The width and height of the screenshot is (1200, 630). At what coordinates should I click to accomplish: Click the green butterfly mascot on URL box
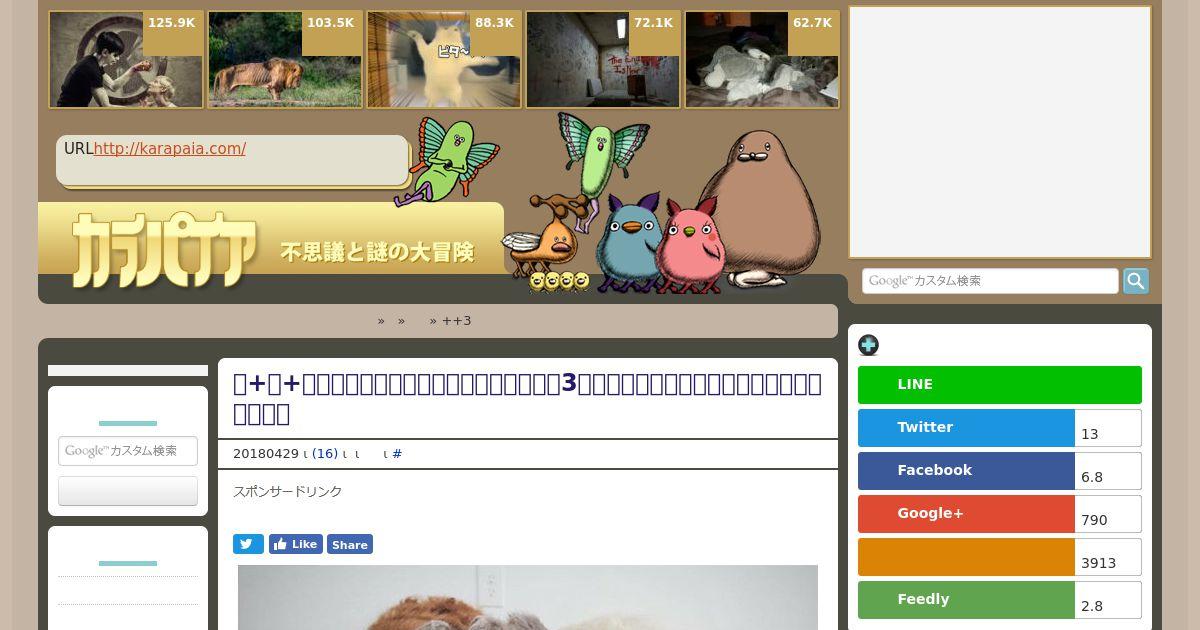[x=445, y=160]
